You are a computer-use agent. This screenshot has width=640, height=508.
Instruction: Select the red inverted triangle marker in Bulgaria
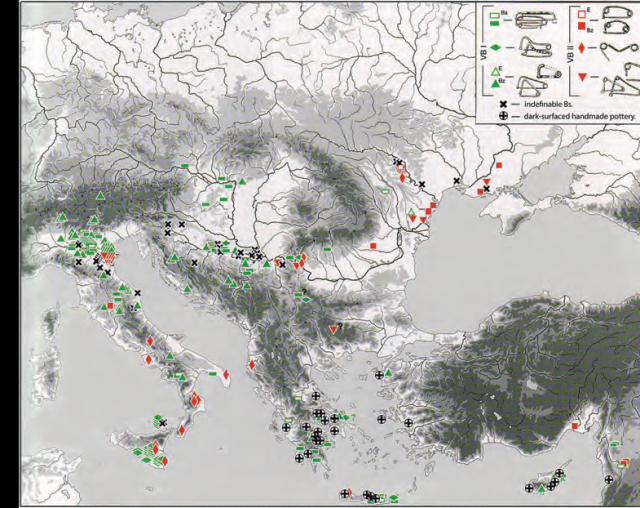tap(335, 329)
